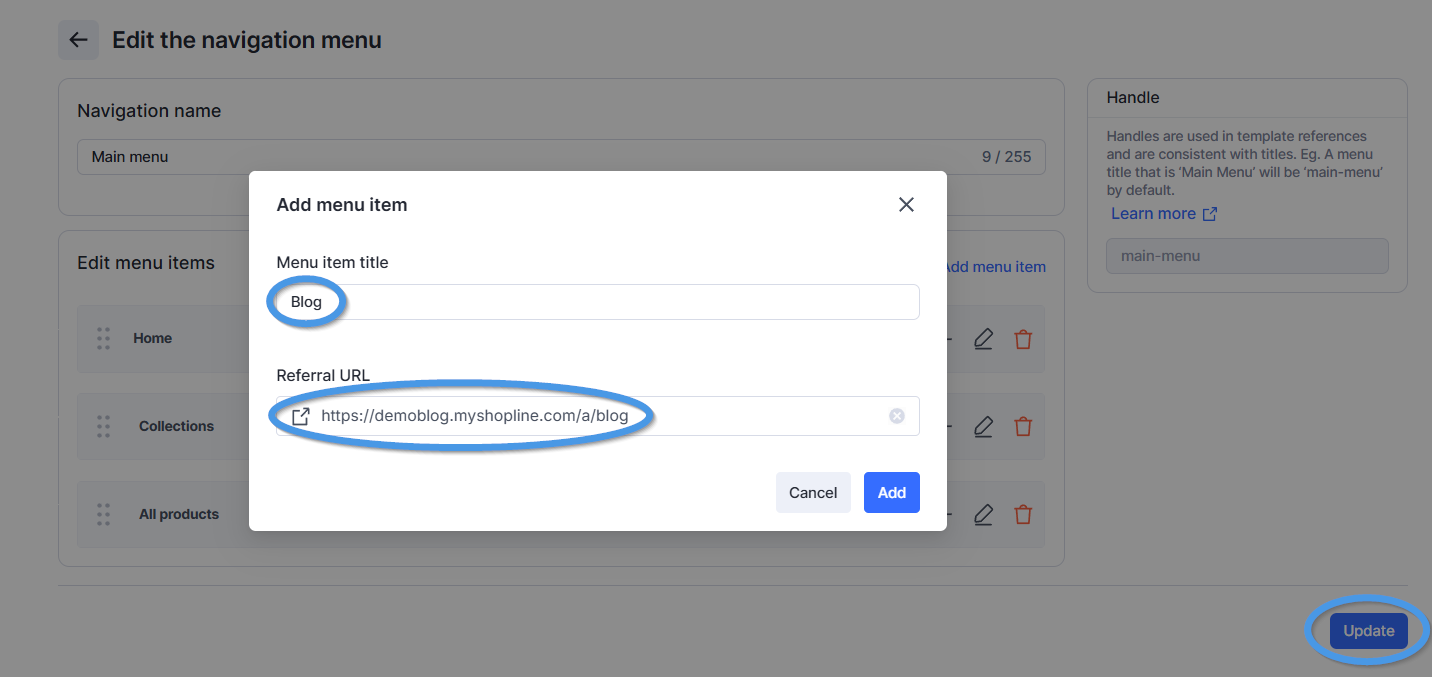
Task: Close the Add menu item dialog
Action: pyautogui.click(x=906, y=204)
